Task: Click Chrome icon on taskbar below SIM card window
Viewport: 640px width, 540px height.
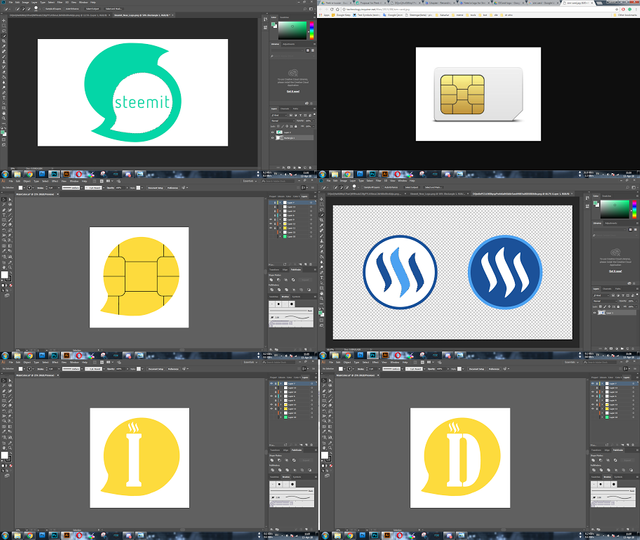Action: tap(347, 174)
